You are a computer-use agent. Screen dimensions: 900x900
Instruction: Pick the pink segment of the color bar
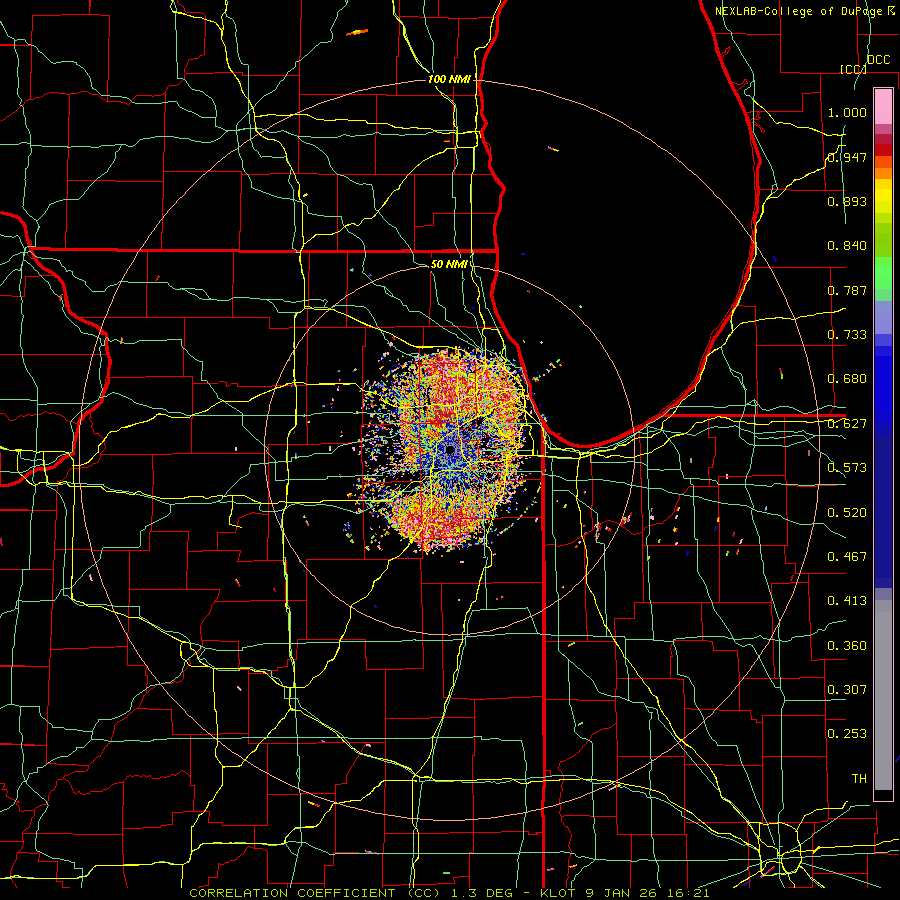click(883, 106)
